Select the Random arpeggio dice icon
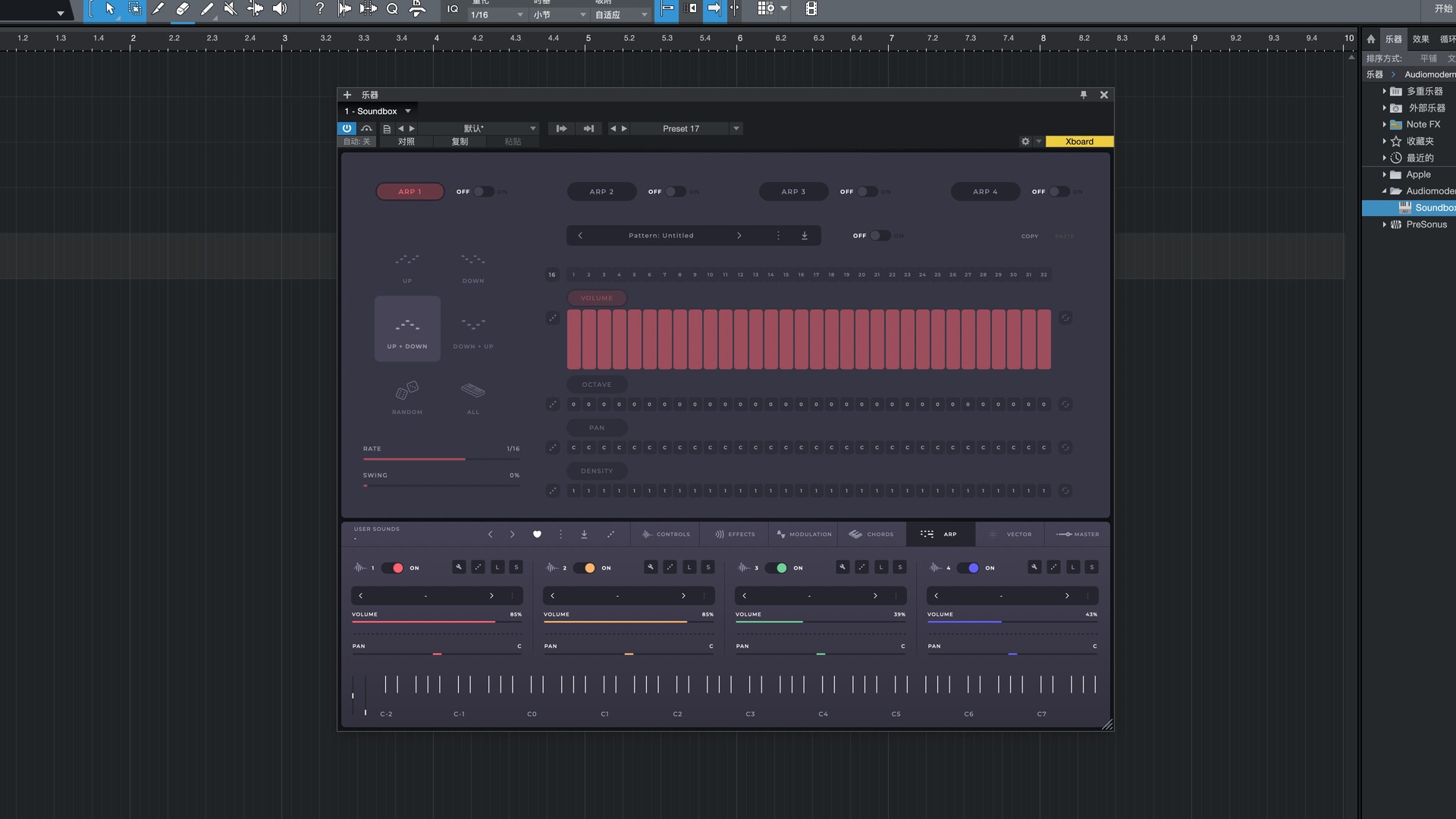This screenshot has height=819, width=1456. tap(407, 391)
